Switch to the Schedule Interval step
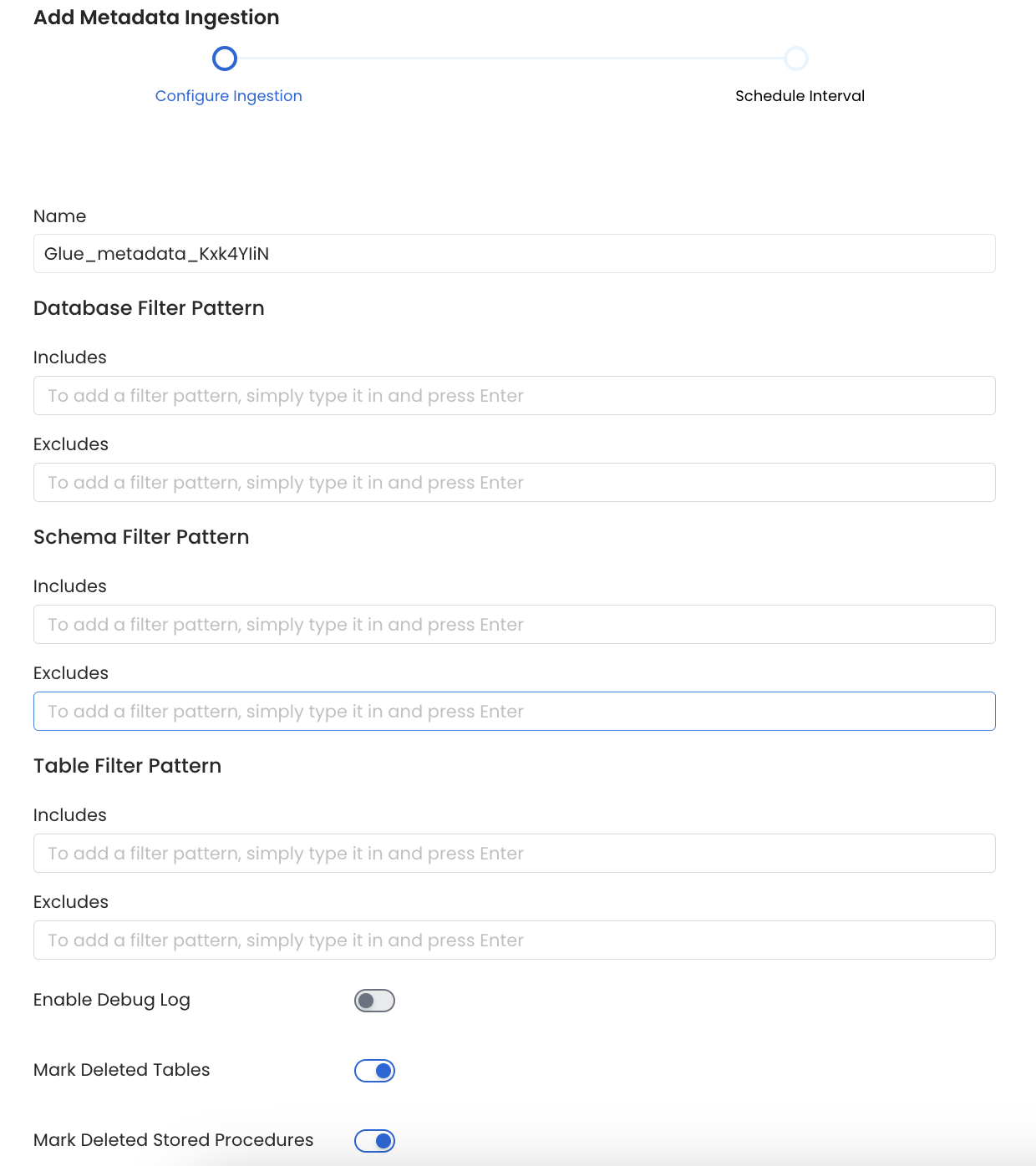 tap(800, 95)
